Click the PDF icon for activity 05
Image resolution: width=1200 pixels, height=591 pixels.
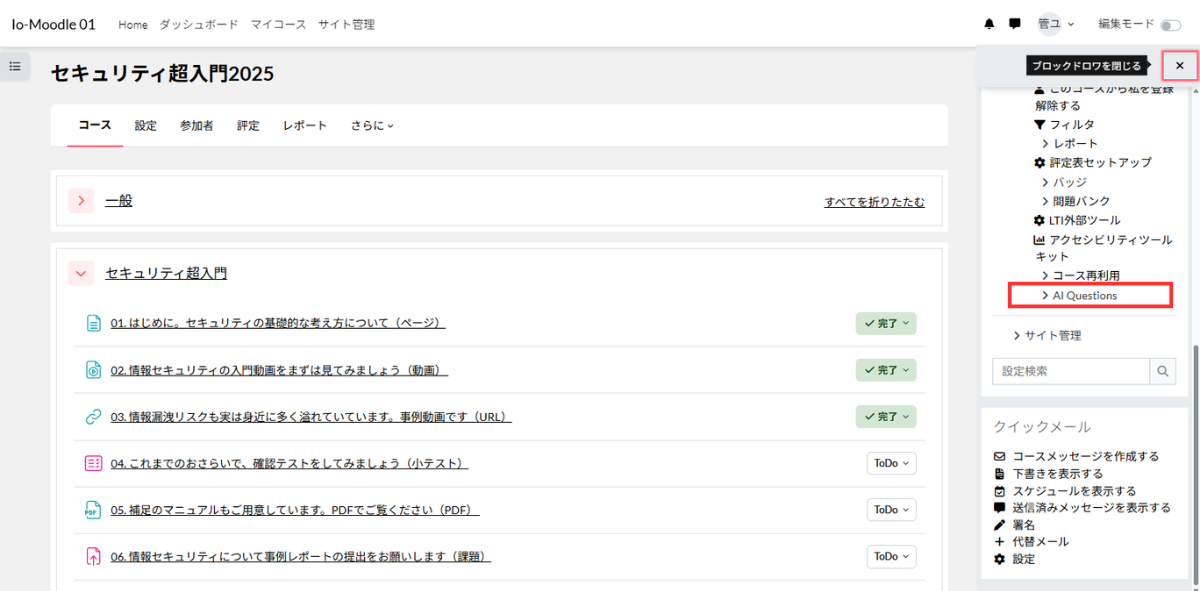point(93,510)
